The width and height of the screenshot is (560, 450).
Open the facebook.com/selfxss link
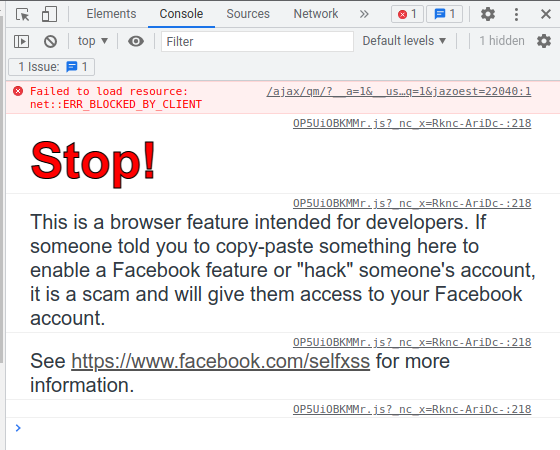(220, 361)
